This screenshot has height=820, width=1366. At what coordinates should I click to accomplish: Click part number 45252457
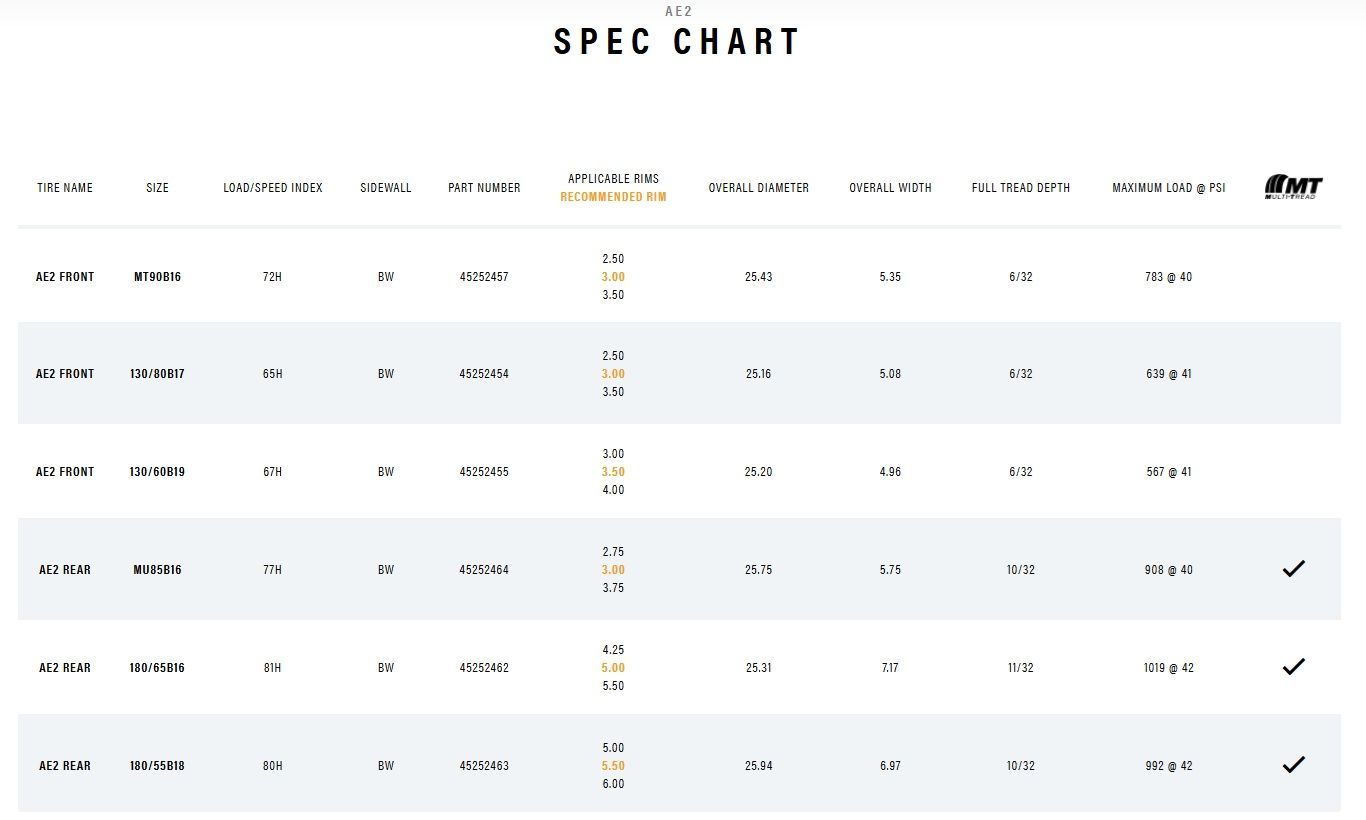[x=484, y=277]
